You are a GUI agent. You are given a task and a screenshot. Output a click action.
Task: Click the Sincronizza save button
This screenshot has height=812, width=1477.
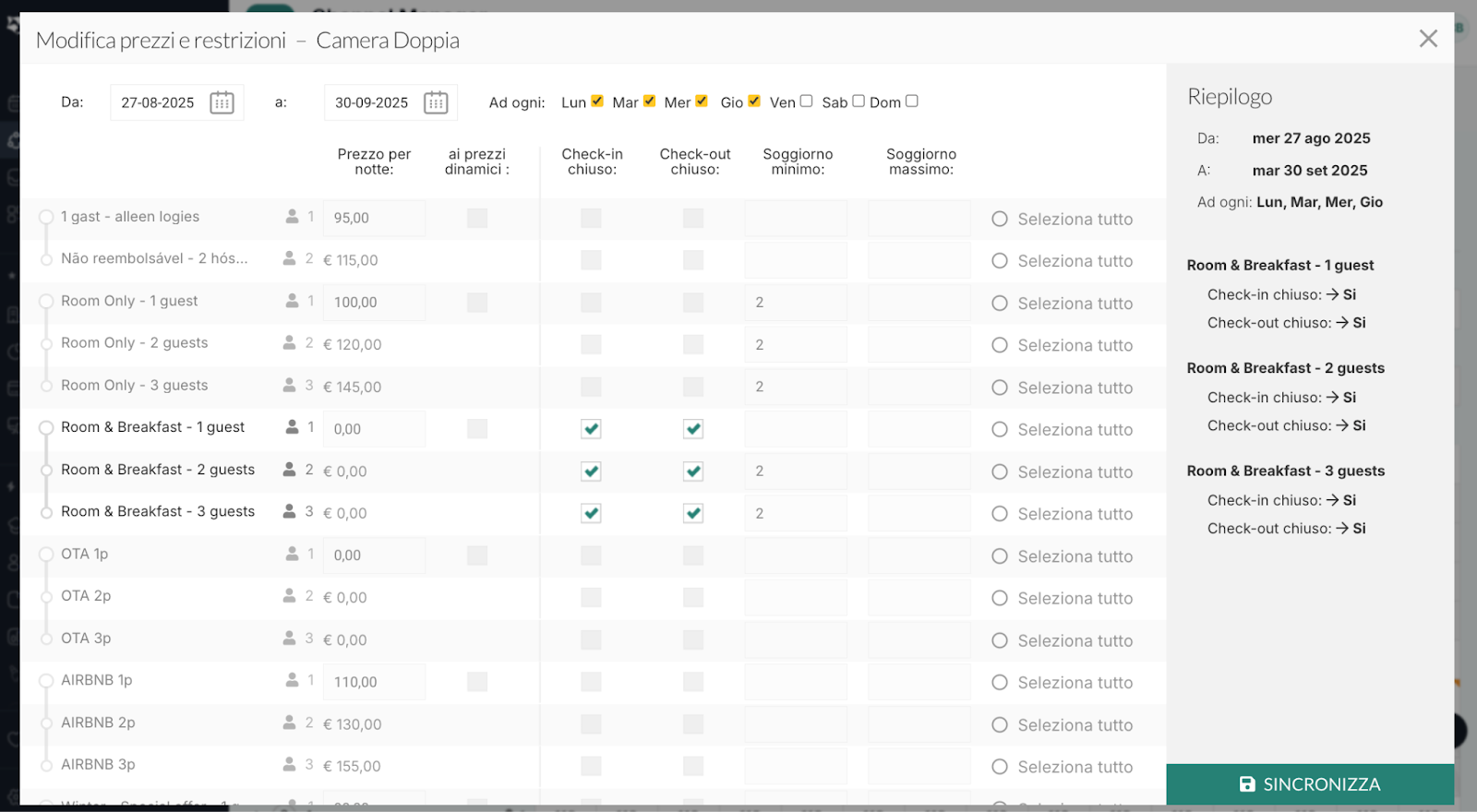click(x=1310, y=784)
